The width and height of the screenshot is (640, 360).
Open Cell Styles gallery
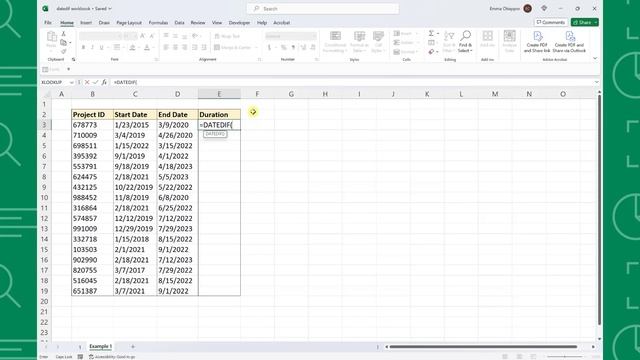378,42
